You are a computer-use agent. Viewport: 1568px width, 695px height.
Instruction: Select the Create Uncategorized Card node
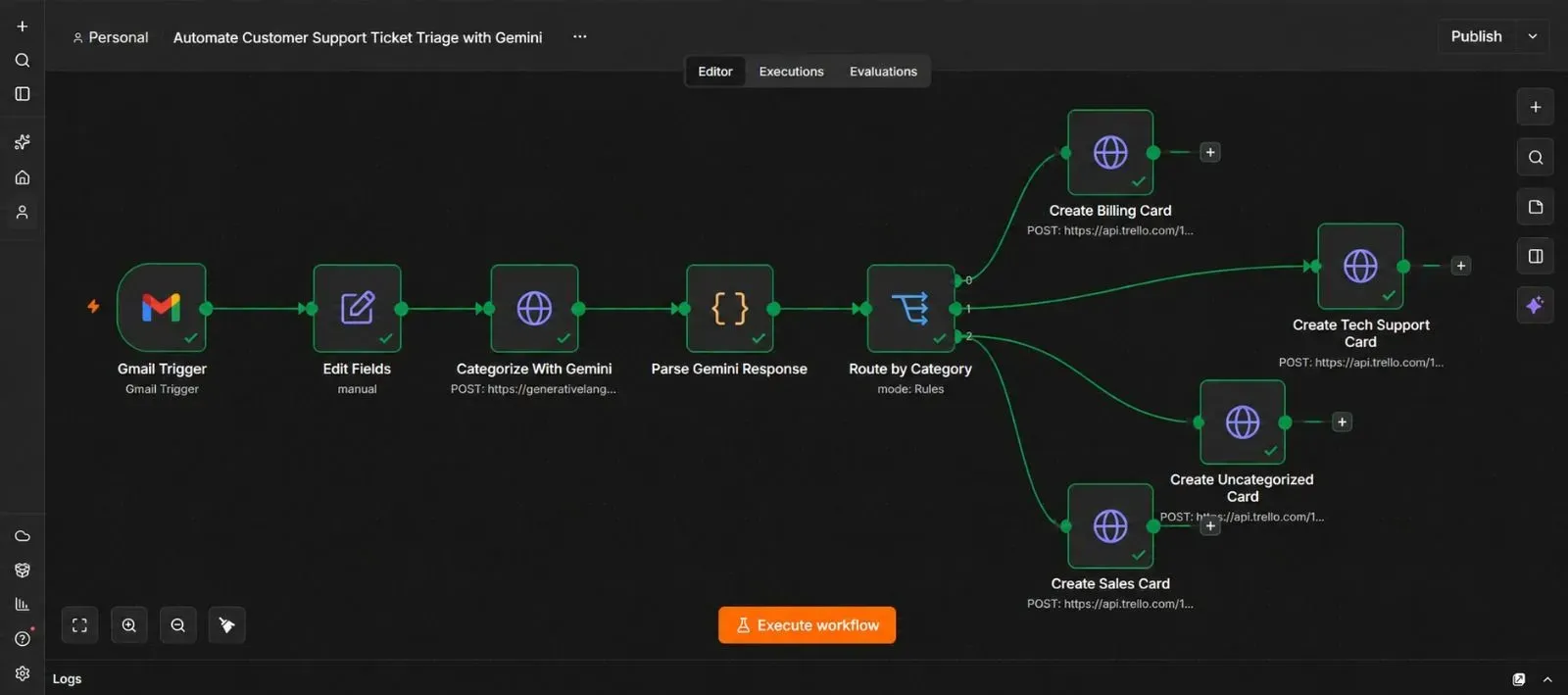(x=1242, y=422)
